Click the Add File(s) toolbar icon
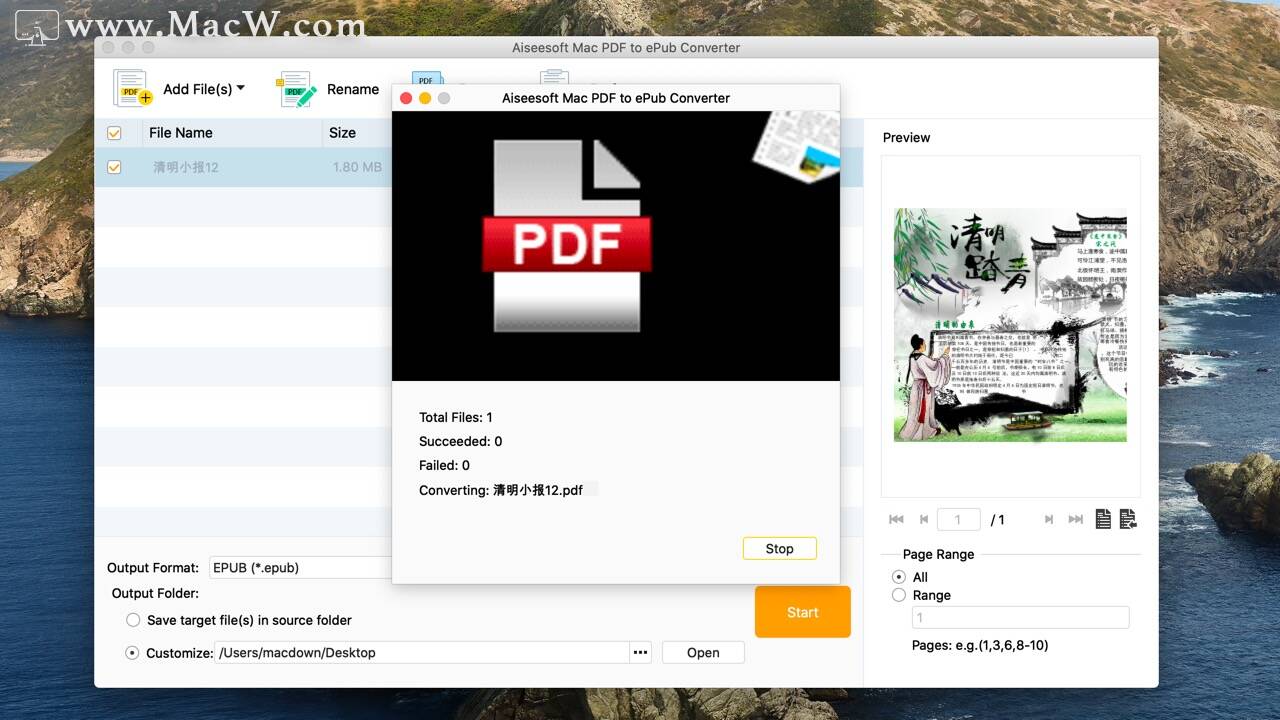 tap(132, 89)
